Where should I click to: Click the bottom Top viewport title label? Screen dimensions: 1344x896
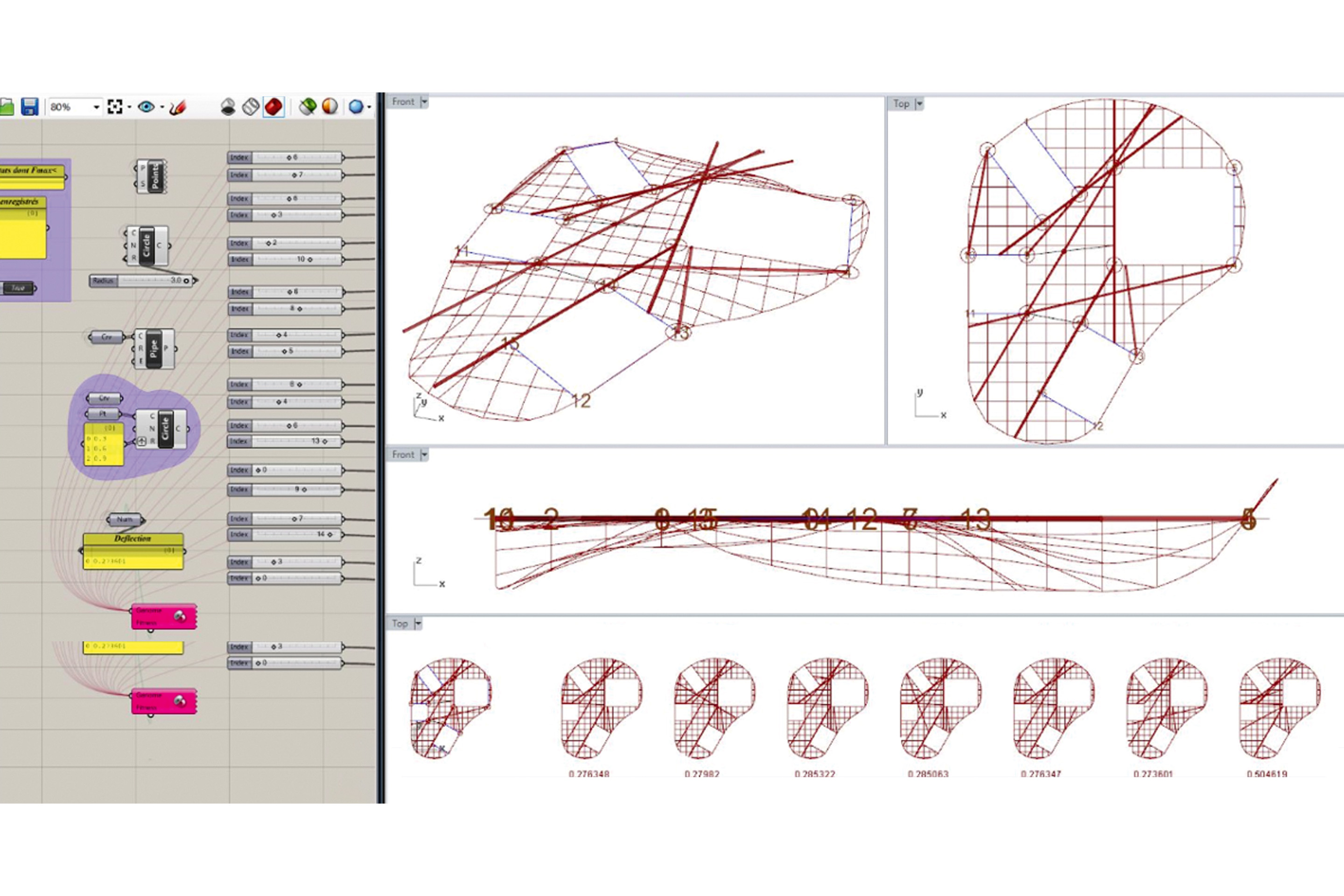click(x=399, y=623)
